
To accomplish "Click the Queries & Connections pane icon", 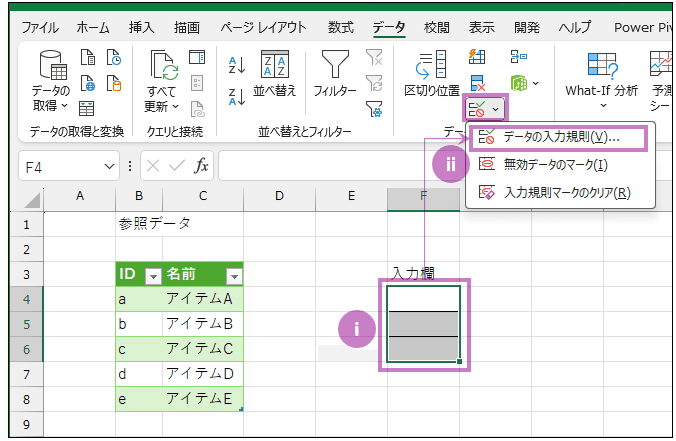I will [197, 57].
